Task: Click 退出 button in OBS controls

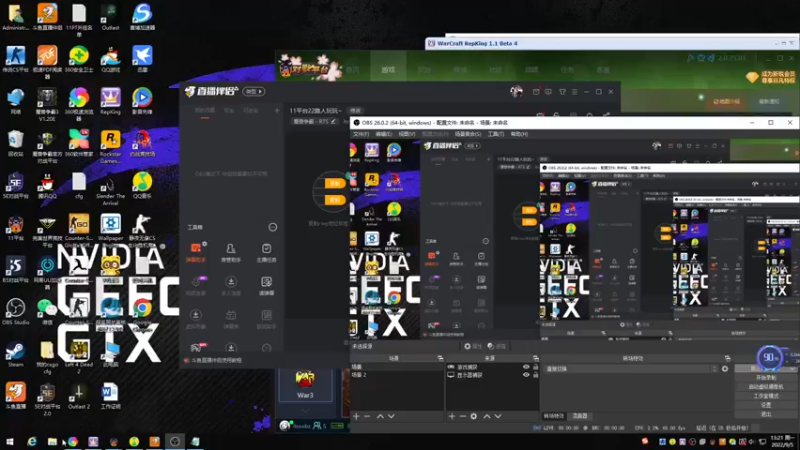Action: pos(766,414)
